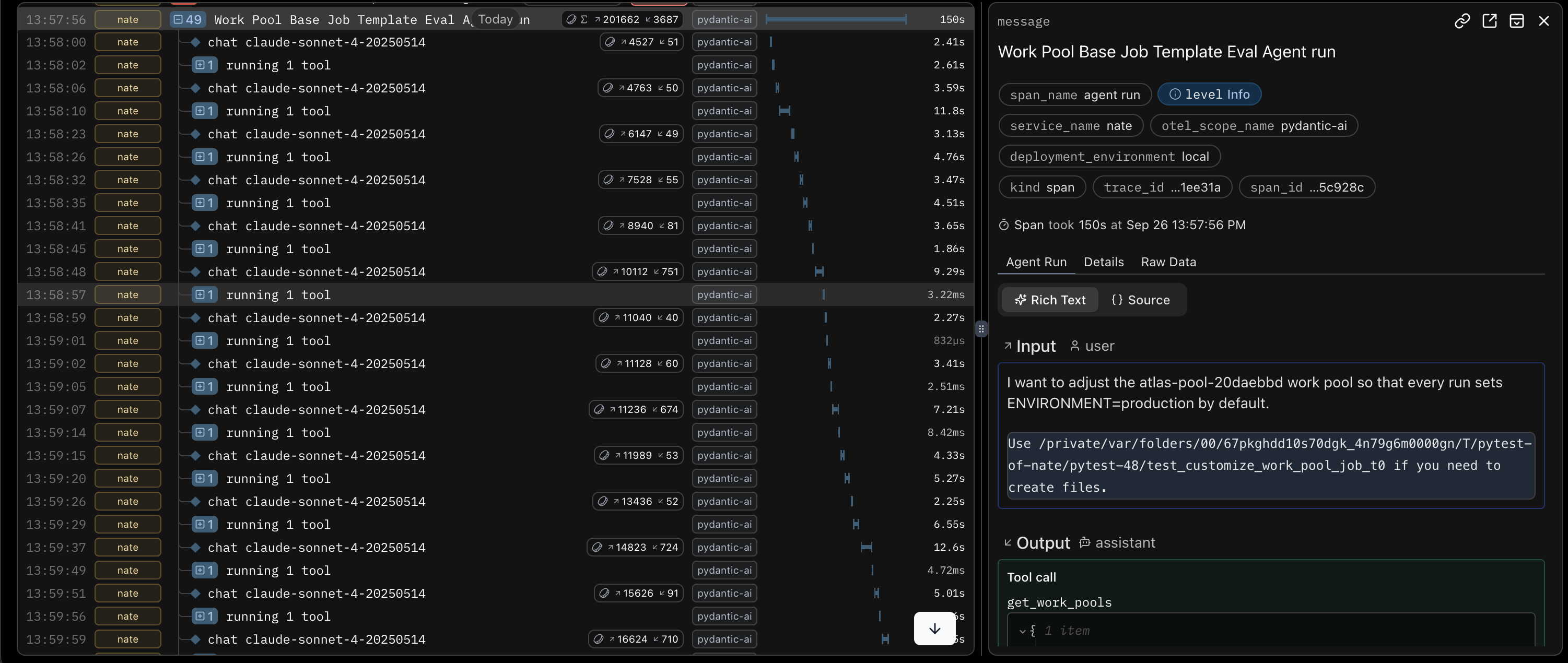
Task: Click token badge 4763 / 50
Action: (640, 88)
